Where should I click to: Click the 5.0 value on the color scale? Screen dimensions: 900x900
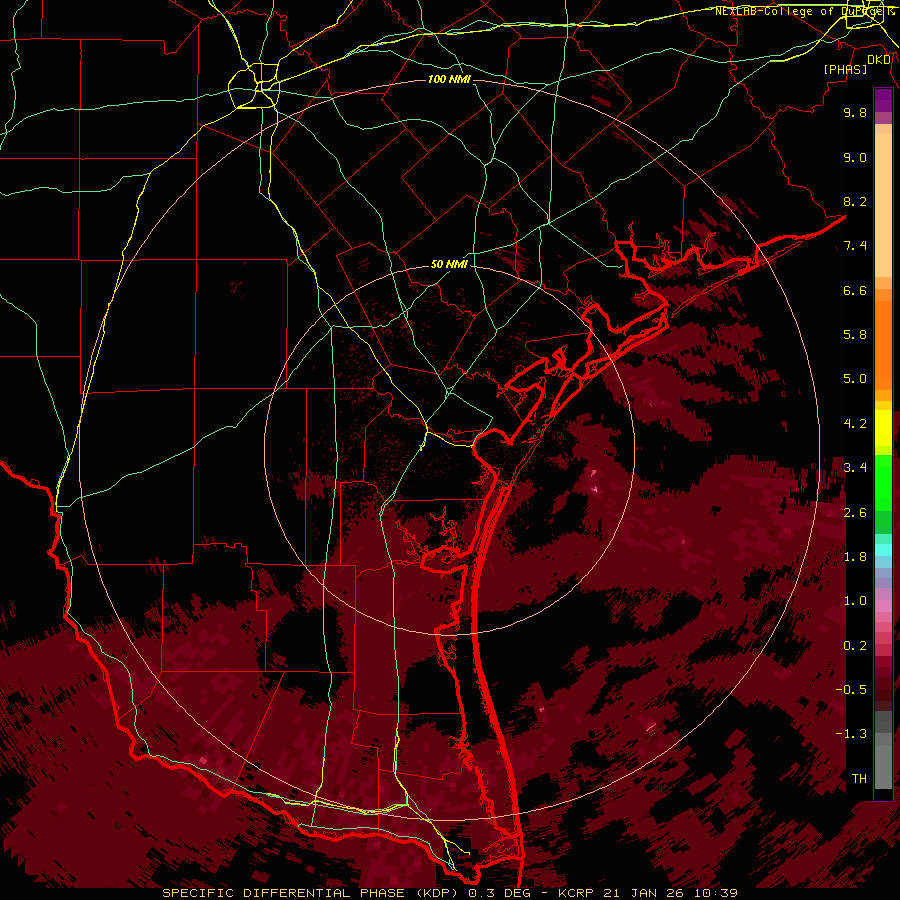pyautogui.click(x=855, y=379)
